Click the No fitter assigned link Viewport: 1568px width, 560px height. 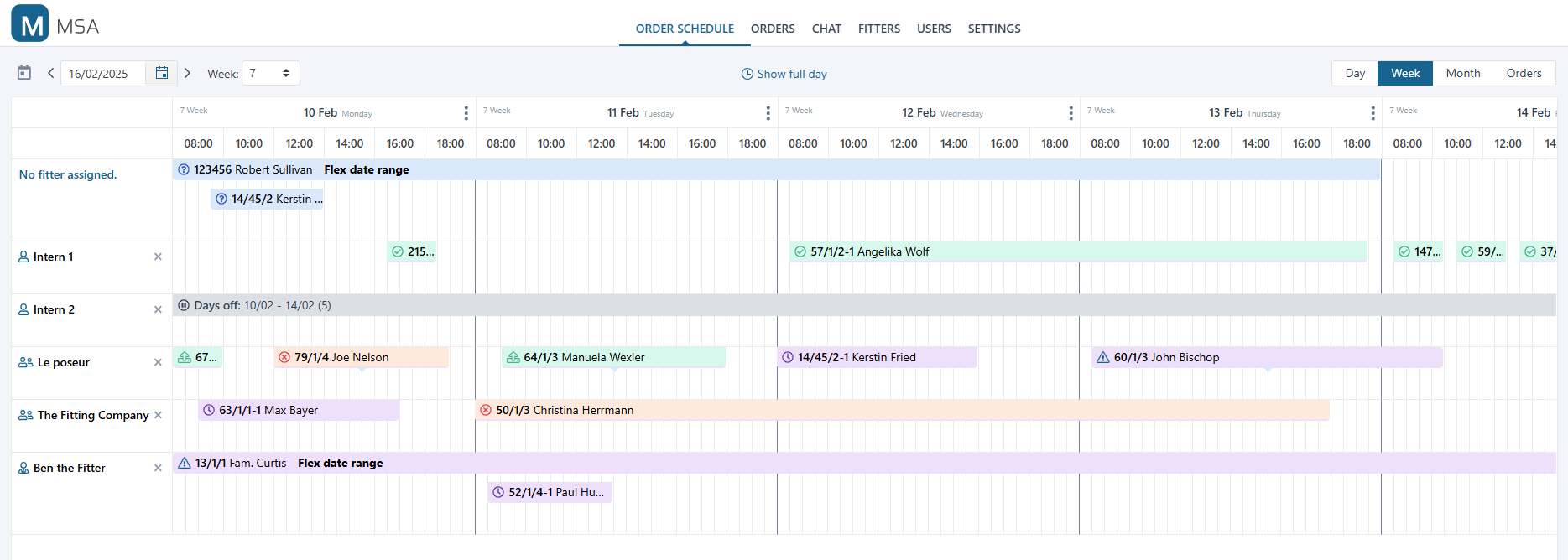tap(68, 174)
